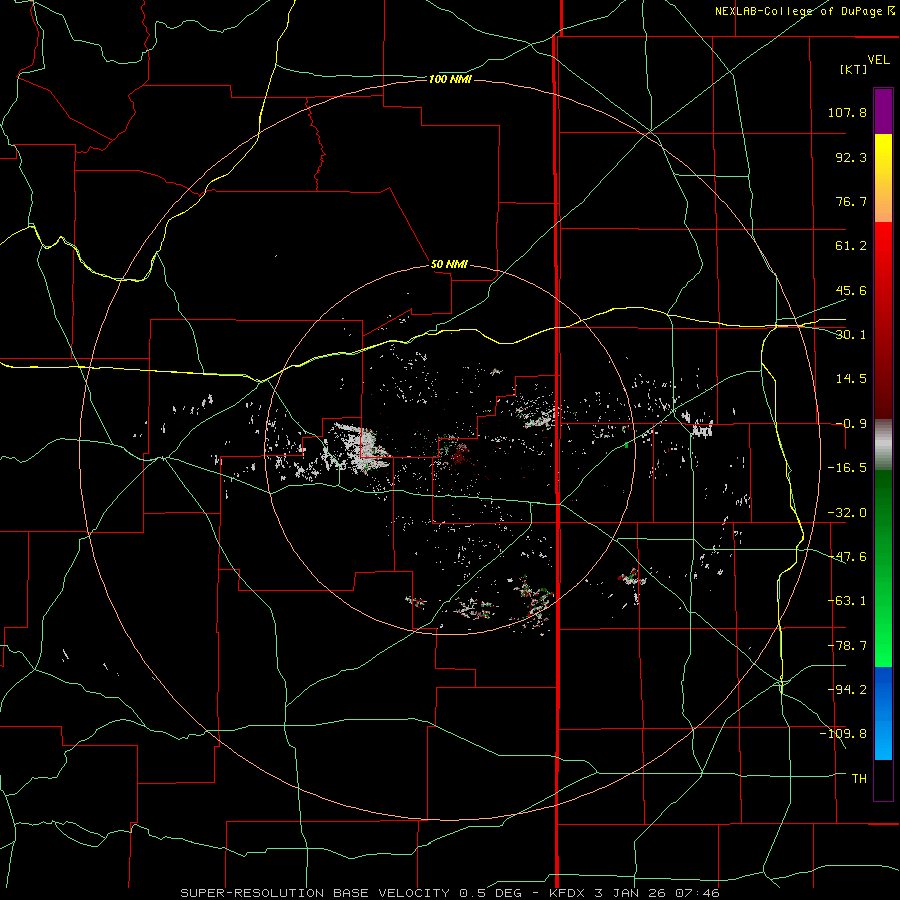Pick the blue segment of color bar

[x=883, y=713]
